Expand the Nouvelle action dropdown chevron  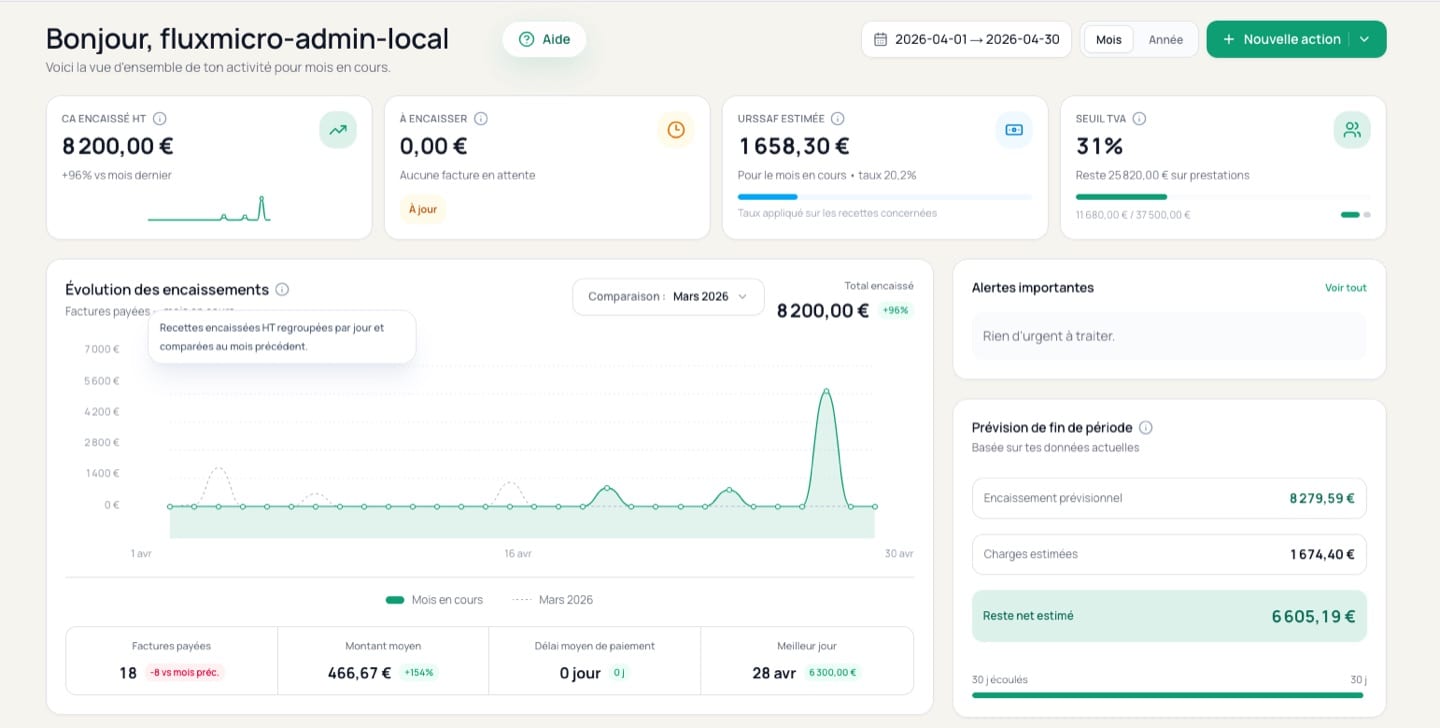pyautogui.click(x=1366, y=40)
